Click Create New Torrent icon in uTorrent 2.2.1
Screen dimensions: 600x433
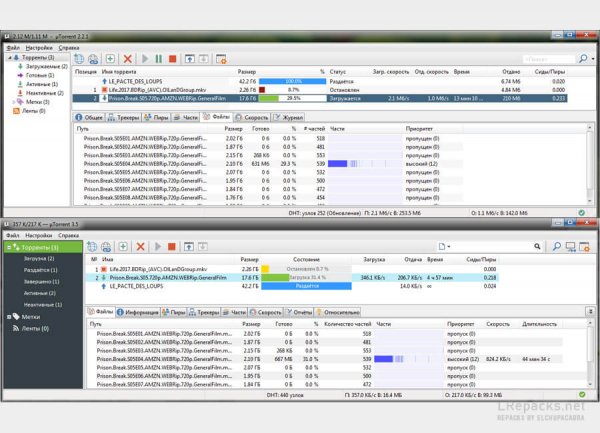[x=110, y=59]
